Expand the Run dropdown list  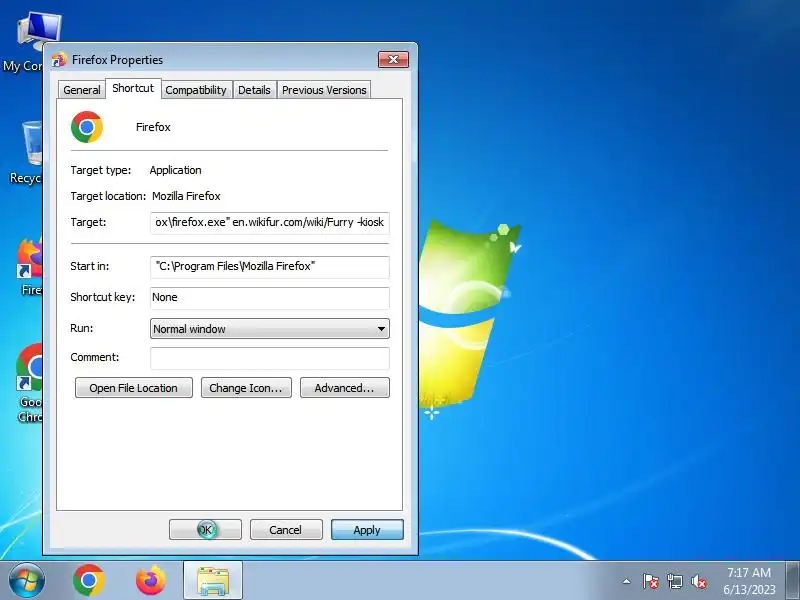pos(269,329)
